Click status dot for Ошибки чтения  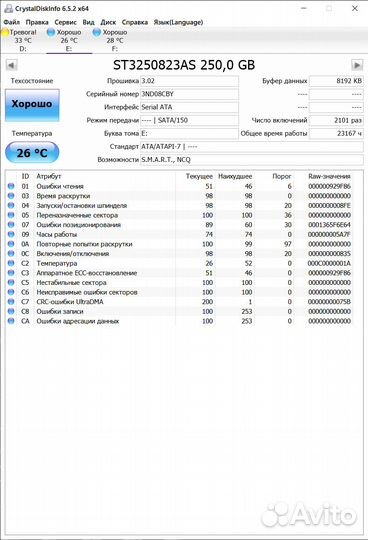coord(11,186)
